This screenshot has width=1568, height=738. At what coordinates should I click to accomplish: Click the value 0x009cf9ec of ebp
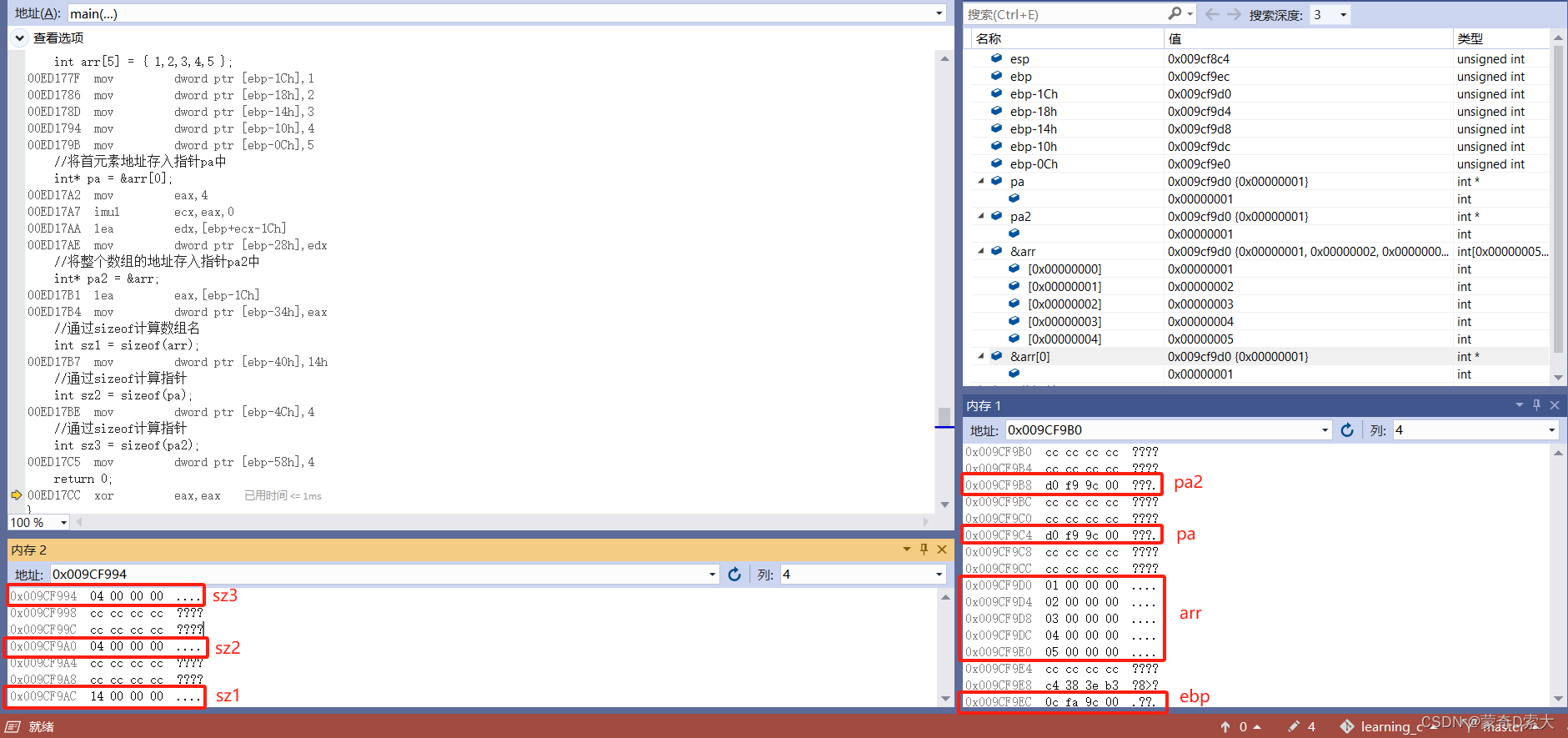point(1198,76)
